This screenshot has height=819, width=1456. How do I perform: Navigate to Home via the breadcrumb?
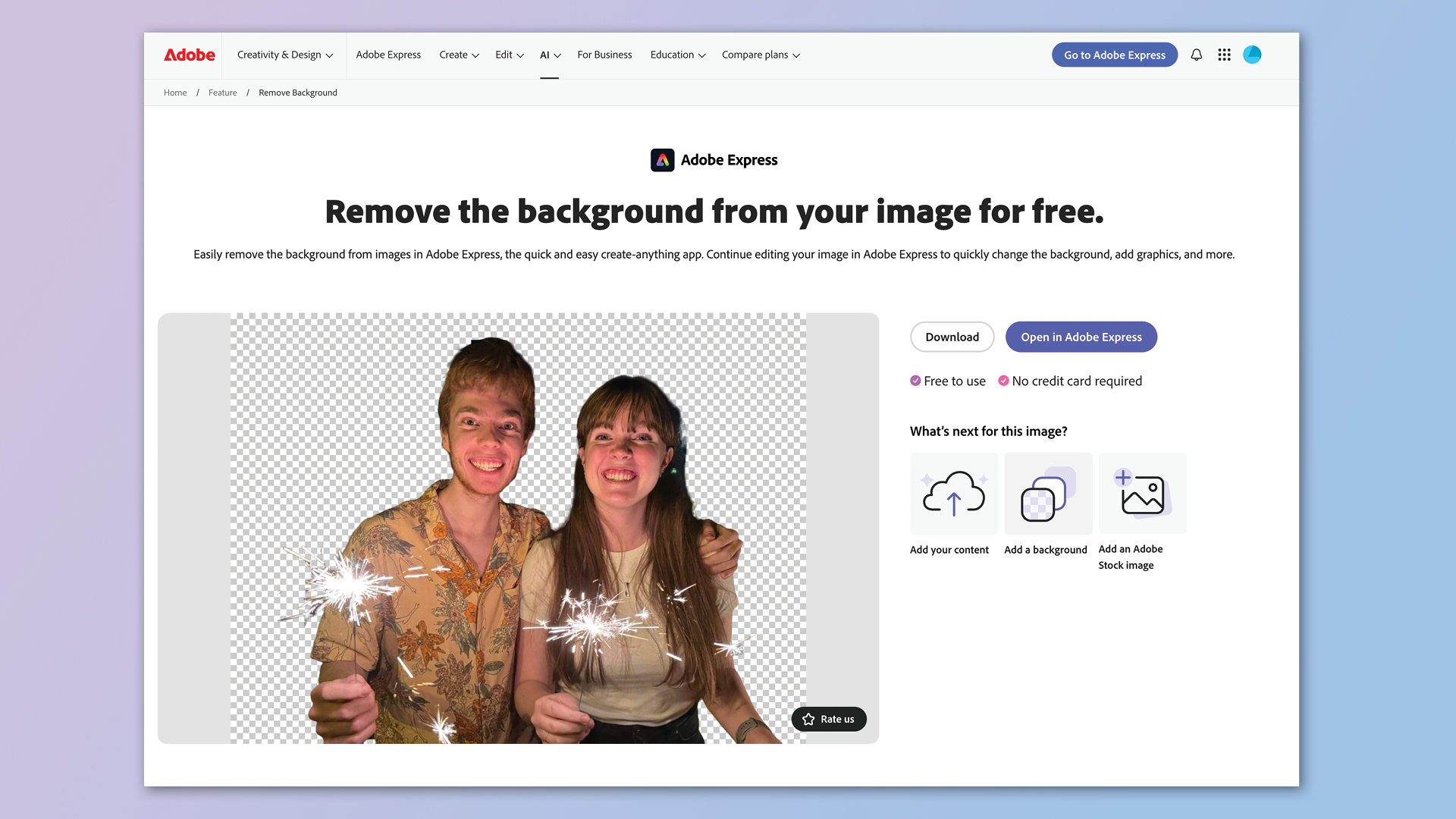pyautogui.click(x=175, y=93)
